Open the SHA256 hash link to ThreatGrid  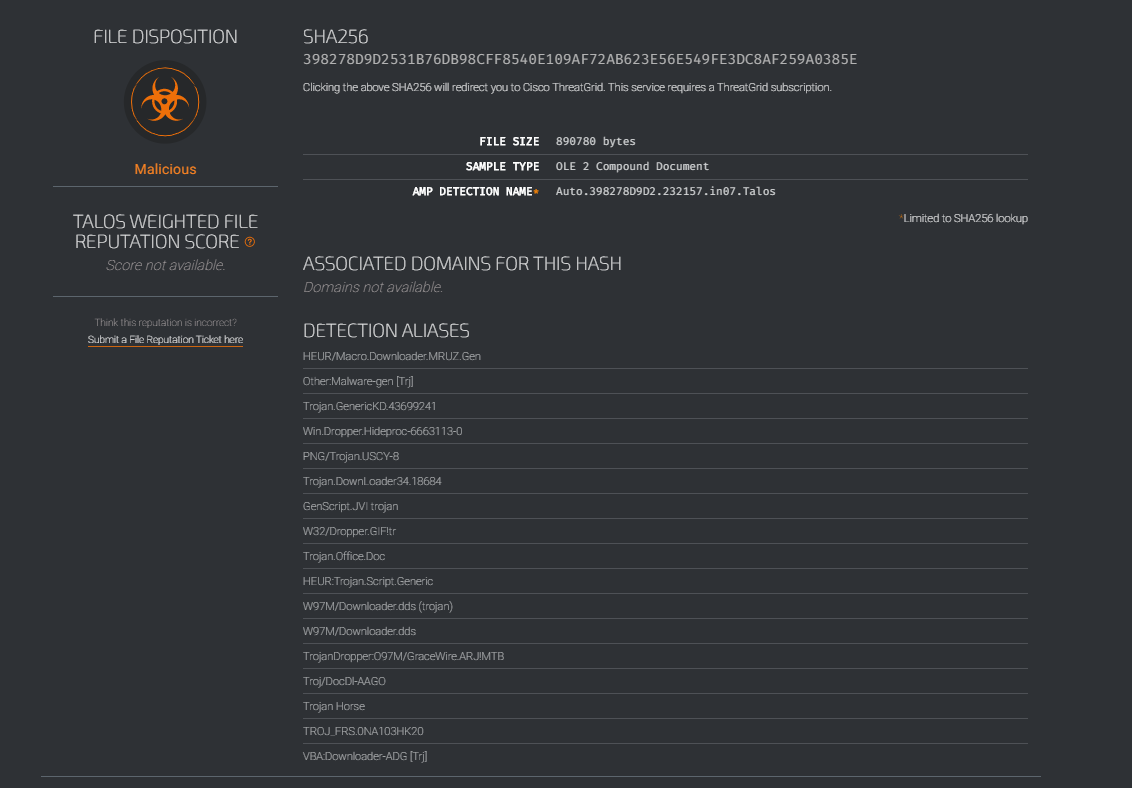(x=580, y=59)
